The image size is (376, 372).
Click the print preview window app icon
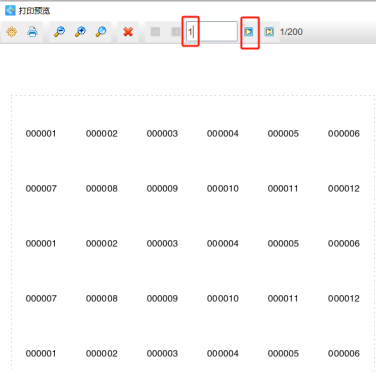10,11
